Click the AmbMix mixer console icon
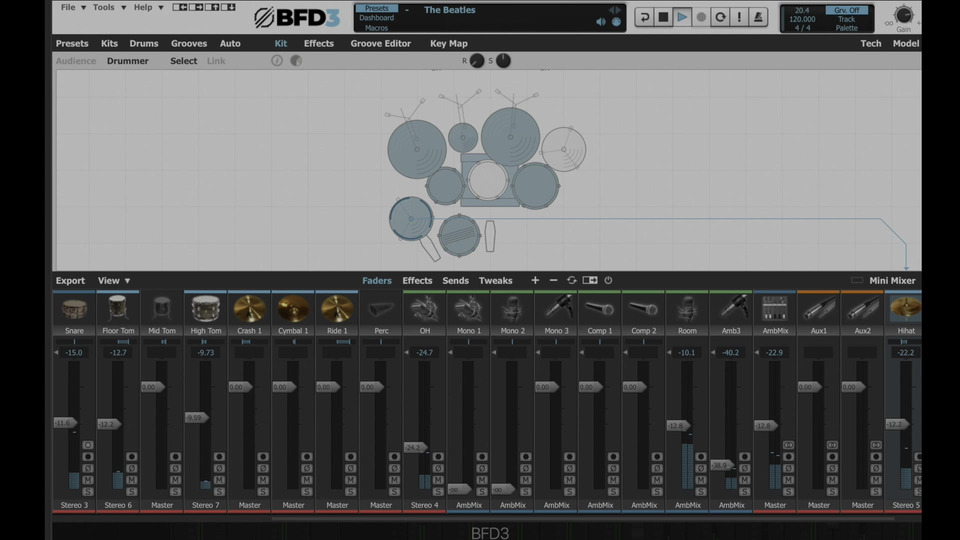 775,309
